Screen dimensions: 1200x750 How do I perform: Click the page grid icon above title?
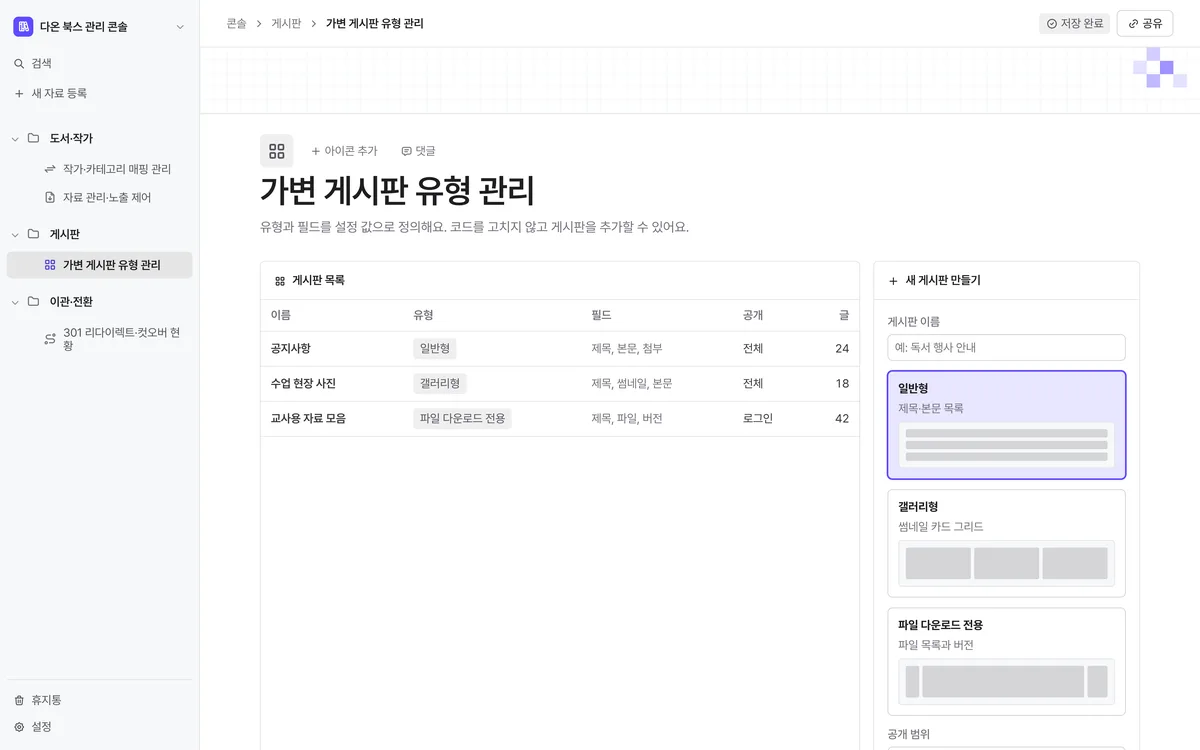click(277, 151)
